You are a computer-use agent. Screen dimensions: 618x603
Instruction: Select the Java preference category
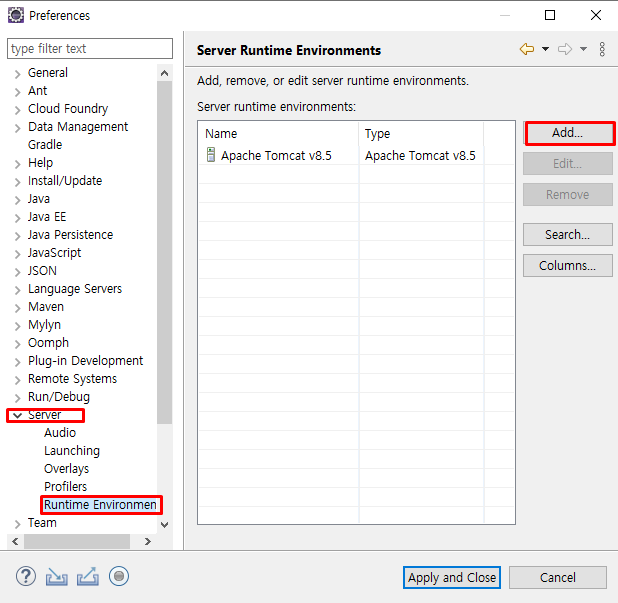point(39,199)
